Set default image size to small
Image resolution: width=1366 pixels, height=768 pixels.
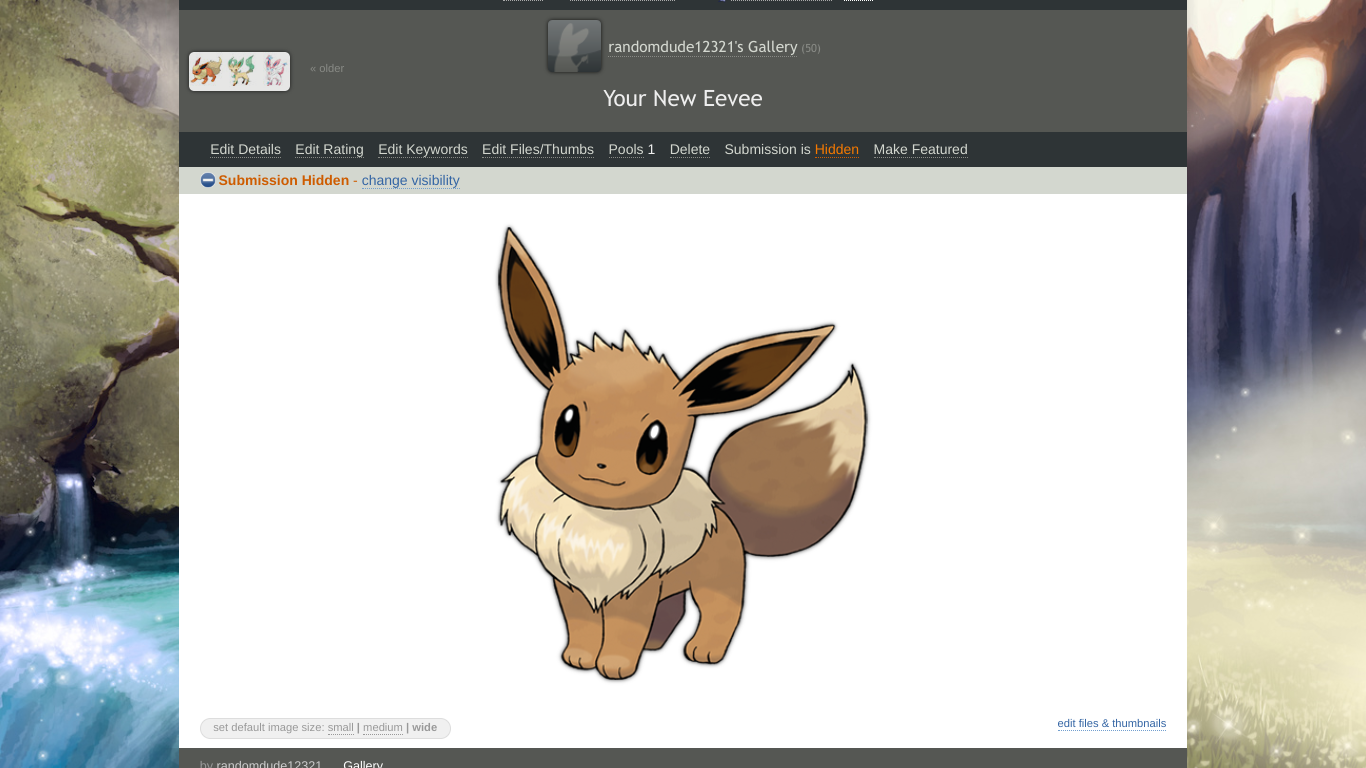(x=340, y=727)
